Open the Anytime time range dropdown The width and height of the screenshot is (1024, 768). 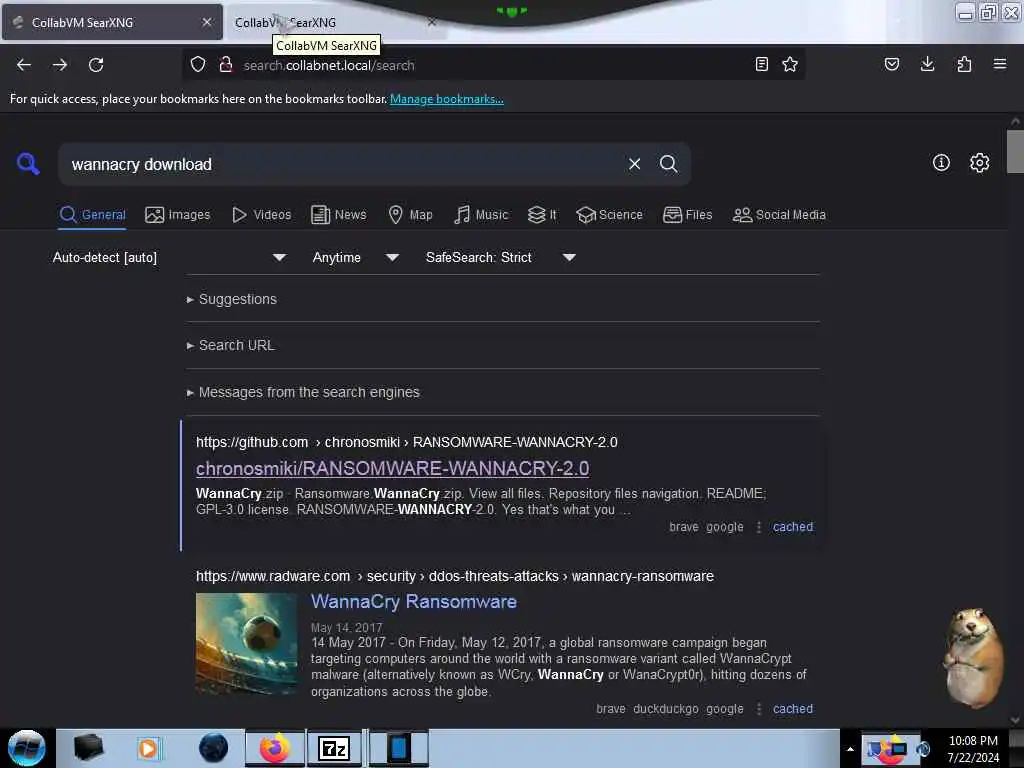coord(355,257)
